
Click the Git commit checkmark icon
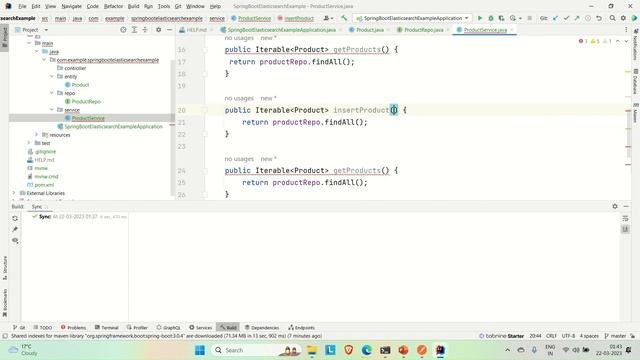[x=566, y=18]
